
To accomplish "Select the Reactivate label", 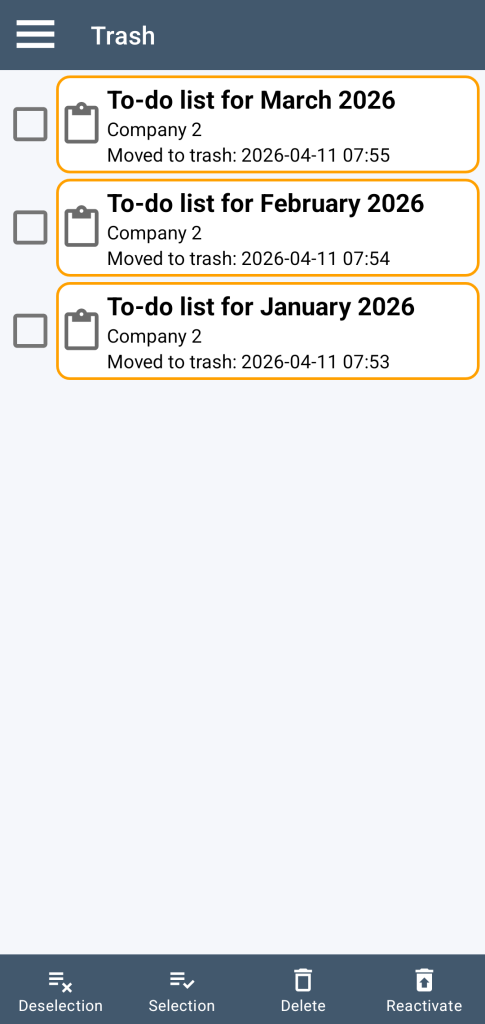I will pos(424,1006).
